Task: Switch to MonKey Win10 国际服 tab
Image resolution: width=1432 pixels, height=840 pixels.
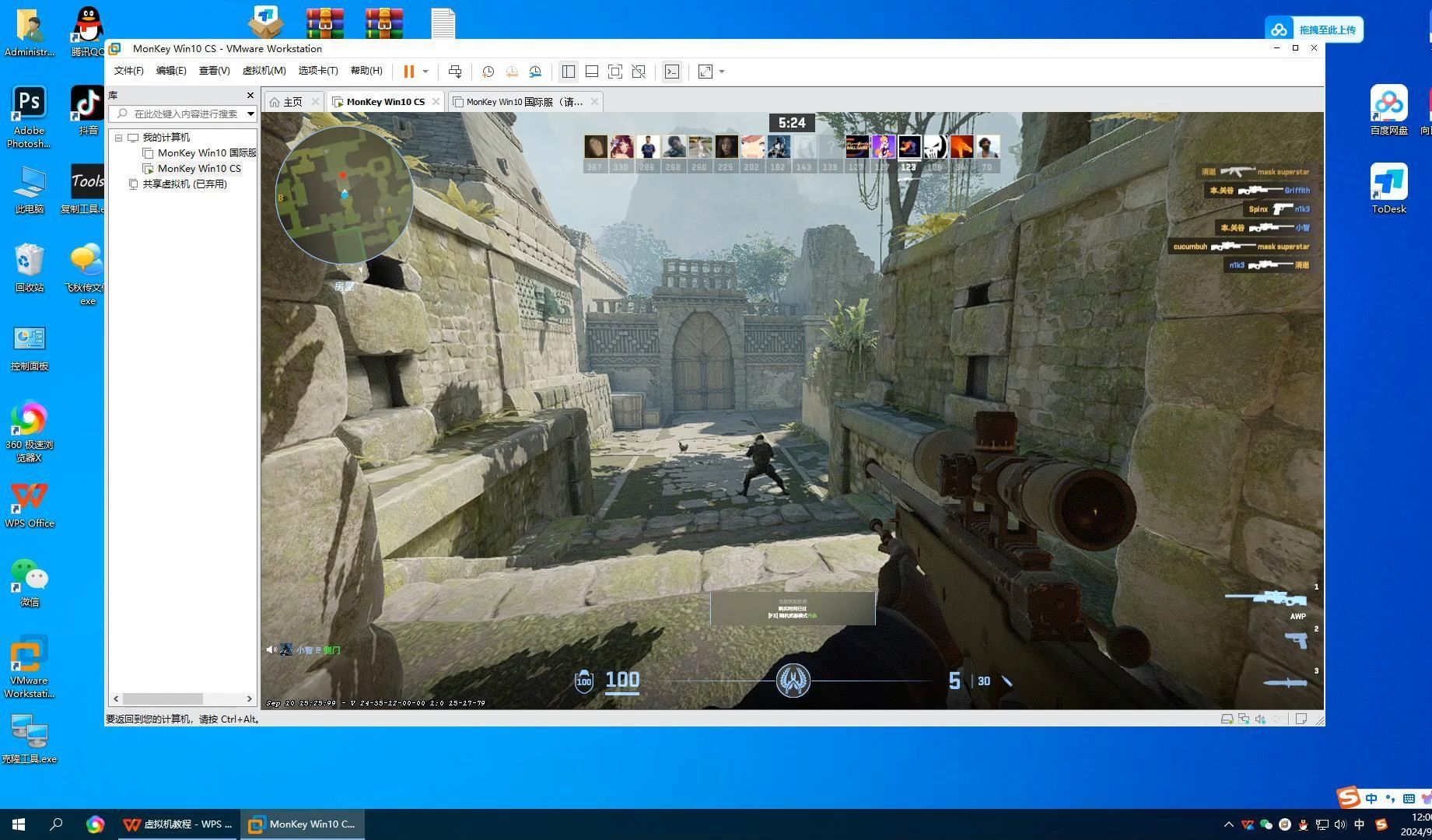Action: 524,102
